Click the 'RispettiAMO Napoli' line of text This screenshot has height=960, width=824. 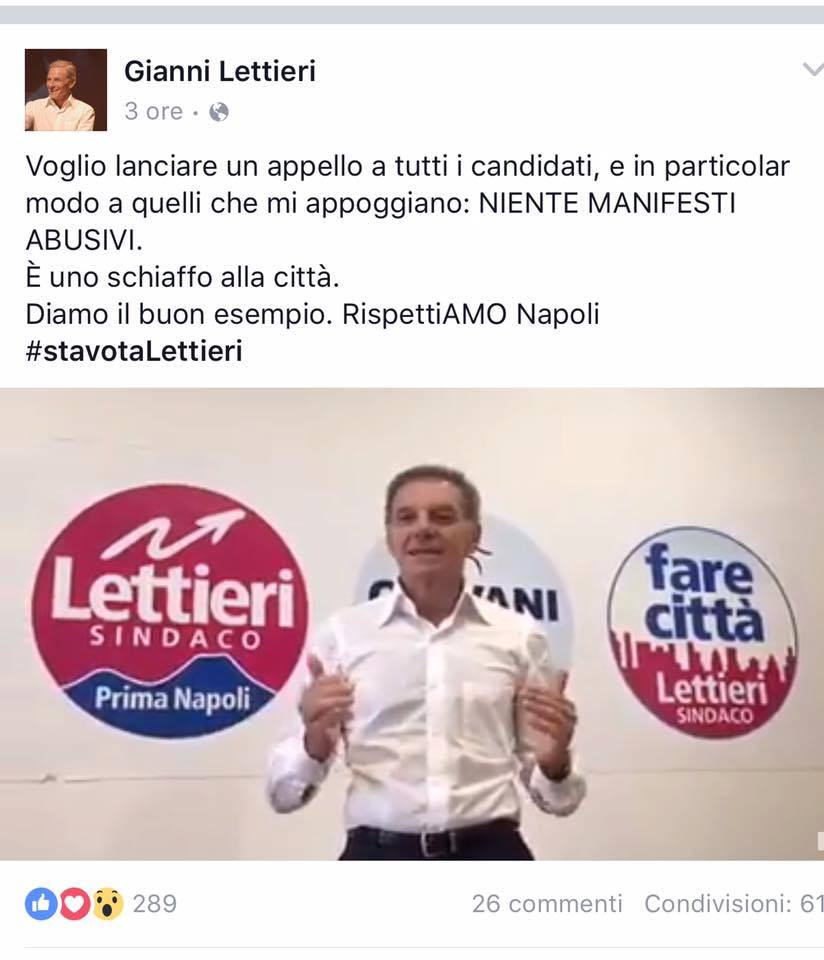pyautogui.click(x=470, y=314)
